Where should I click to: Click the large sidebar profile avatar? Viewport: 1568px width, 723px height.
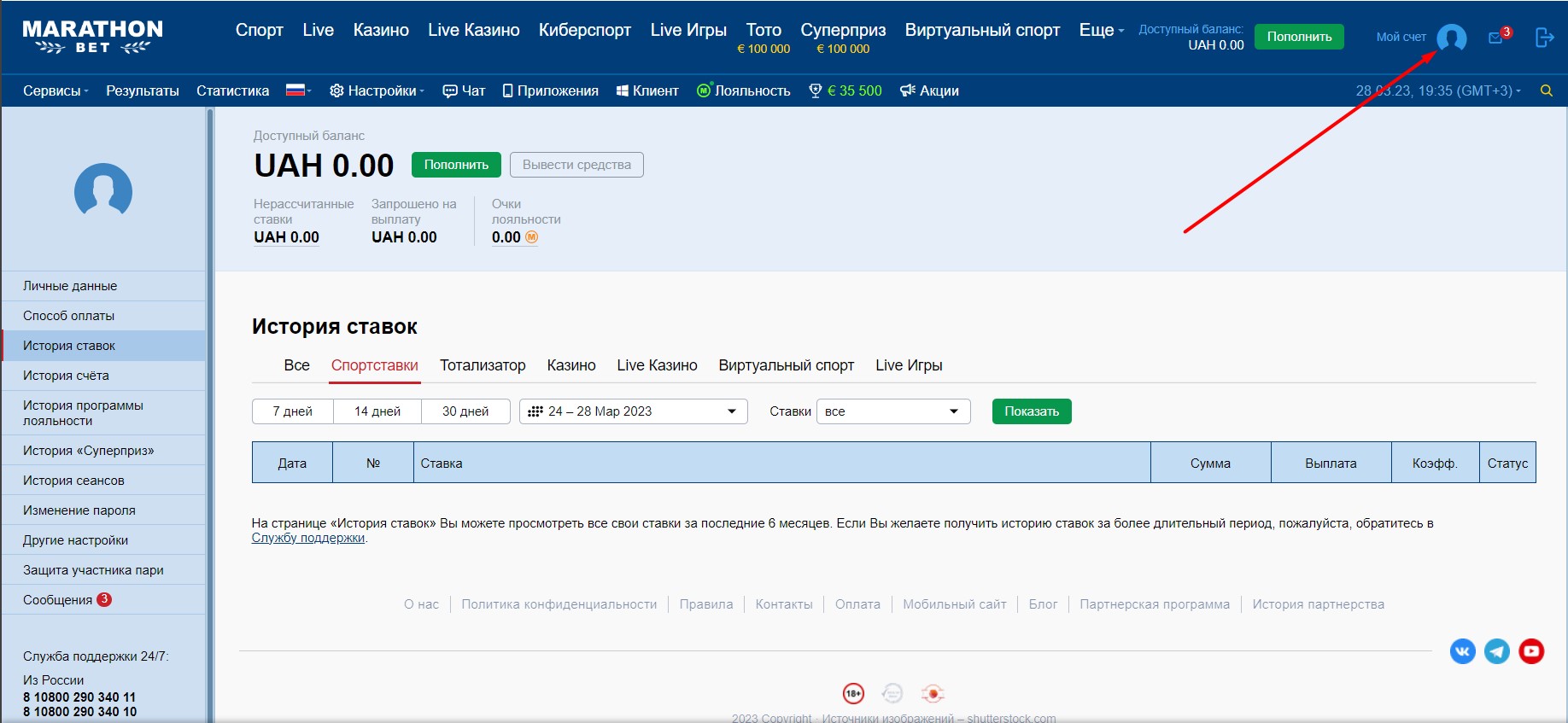click(103, 189)
